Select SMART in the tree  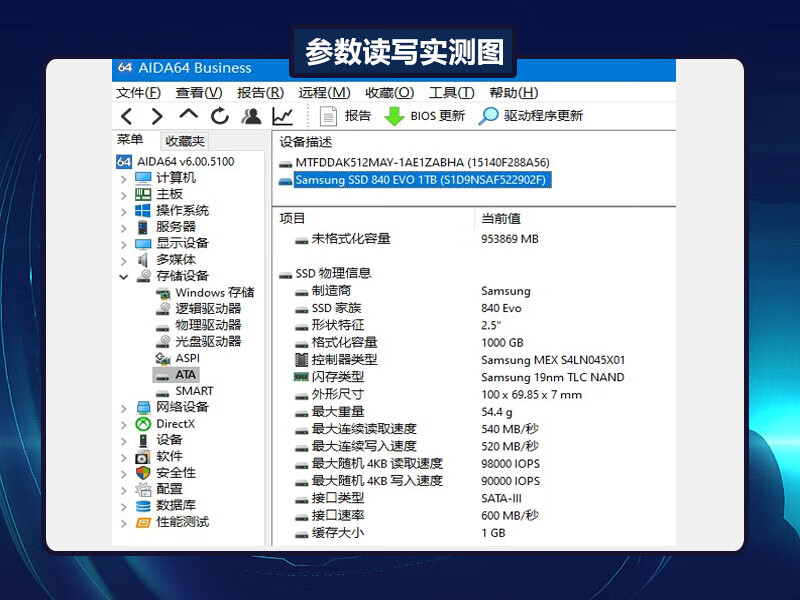pyautogui.click(x=194, y=391)
